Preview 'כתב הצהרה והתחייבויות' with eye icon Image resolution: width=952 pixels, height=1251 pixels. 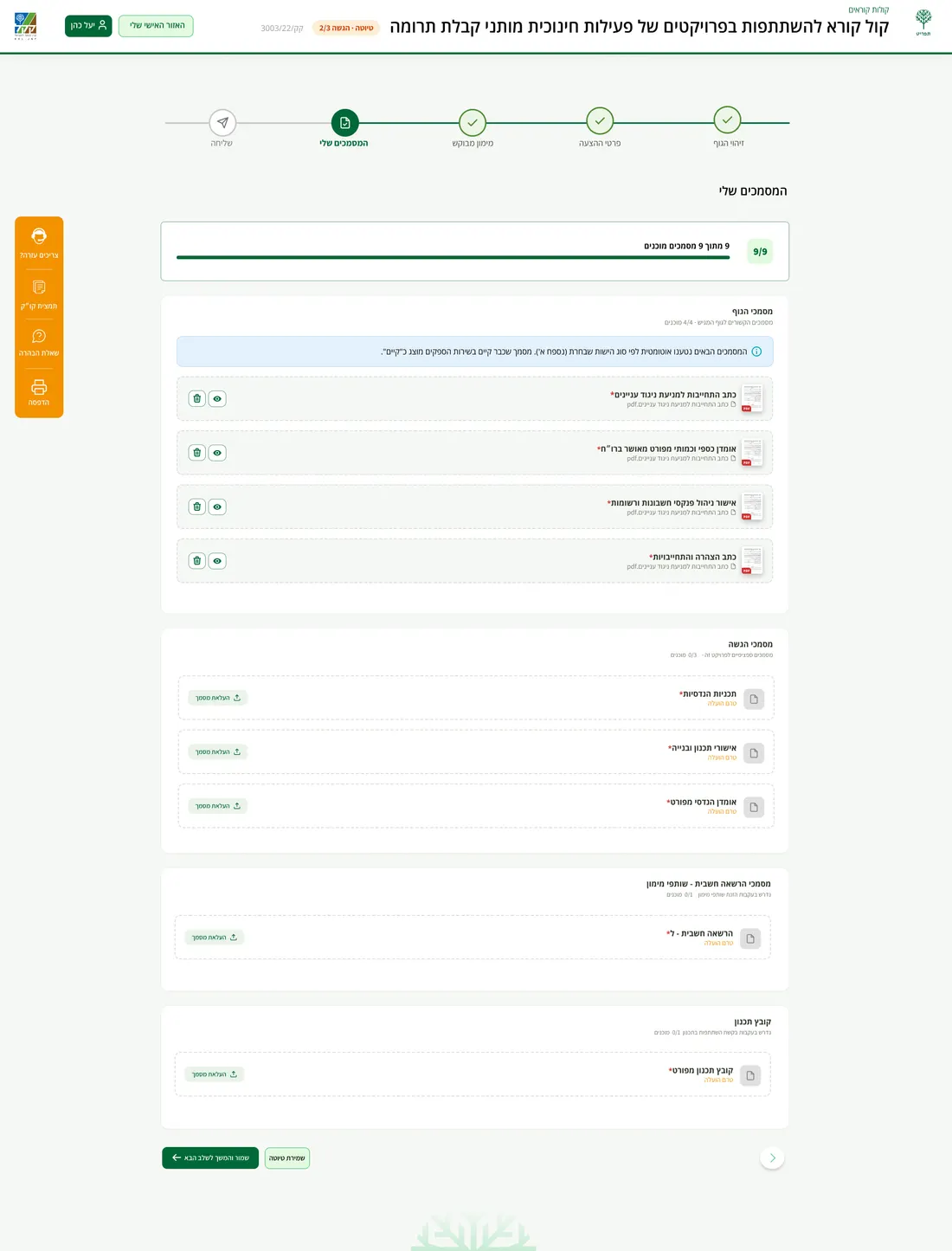click(217, 561)
